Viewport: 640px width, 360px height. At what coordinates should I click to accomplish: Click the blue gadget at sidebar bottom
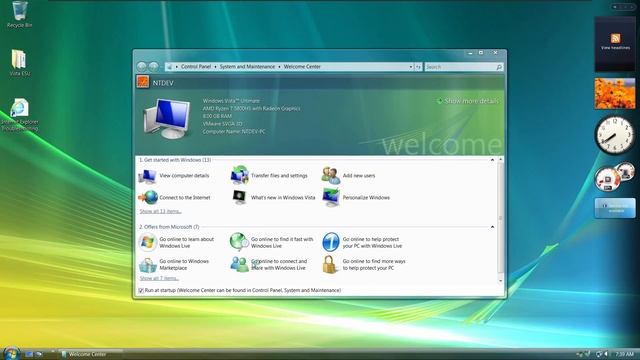tap(615, 208)
